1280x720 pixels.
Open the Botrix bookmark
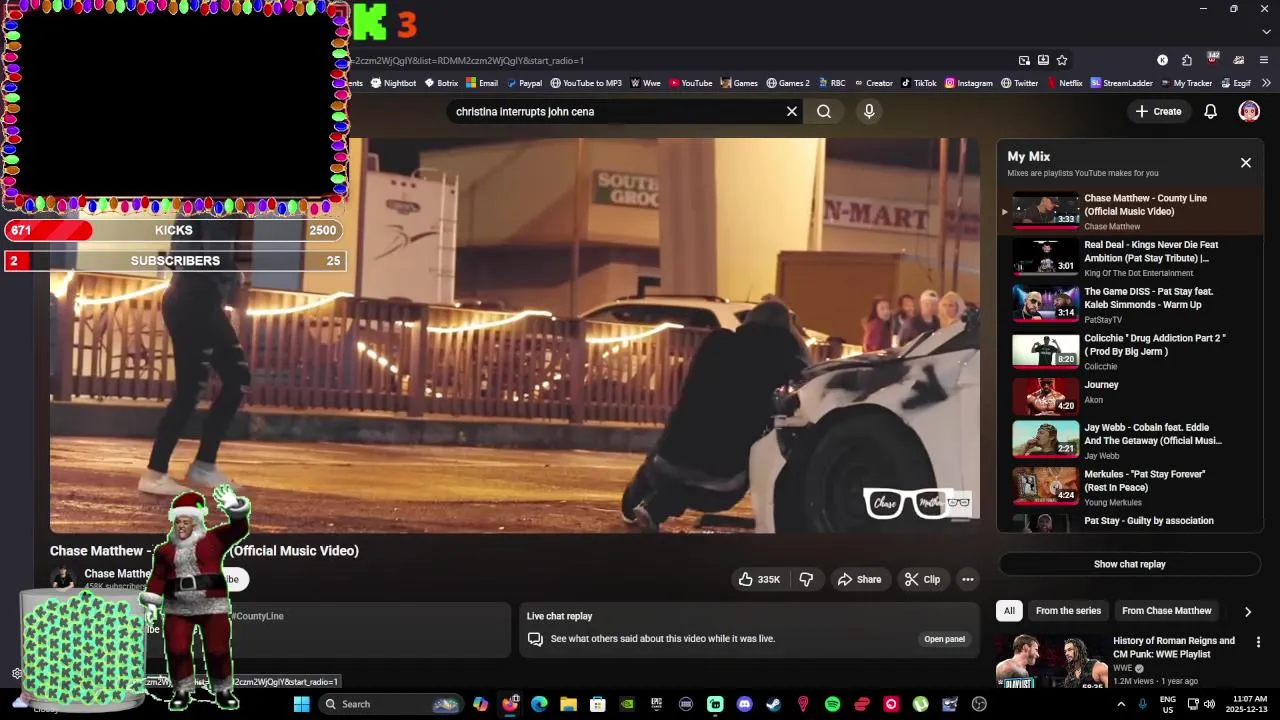[x=441, y=83]
